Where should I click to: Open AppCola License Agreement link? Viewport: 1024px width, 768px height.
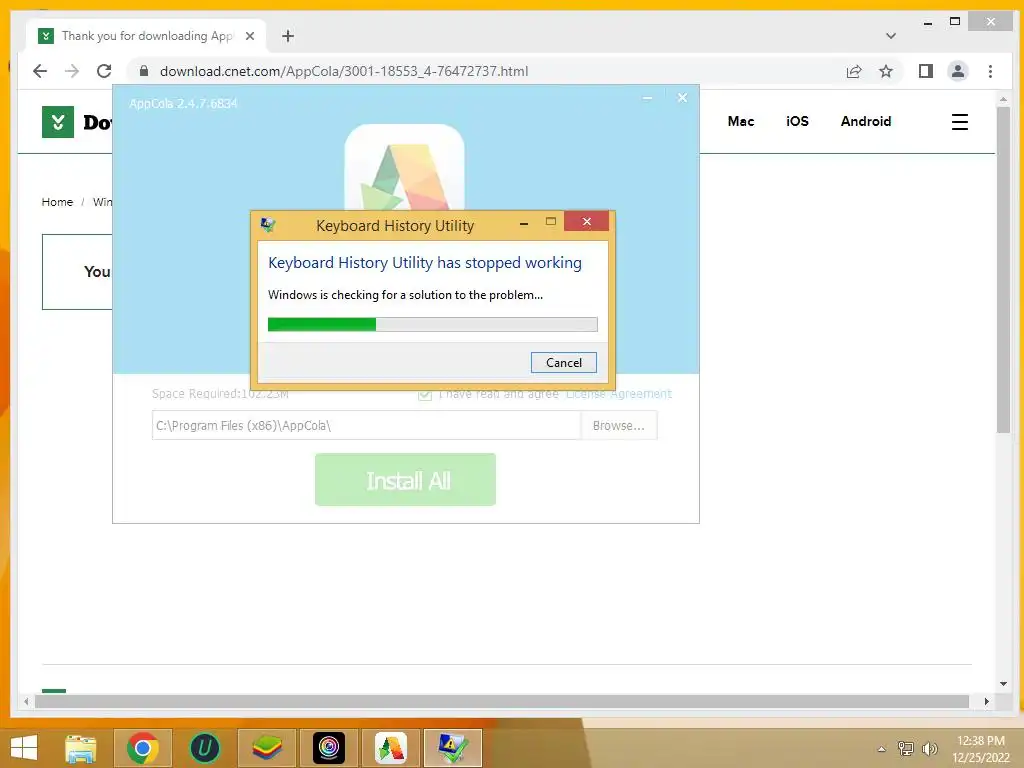point(618,394)
